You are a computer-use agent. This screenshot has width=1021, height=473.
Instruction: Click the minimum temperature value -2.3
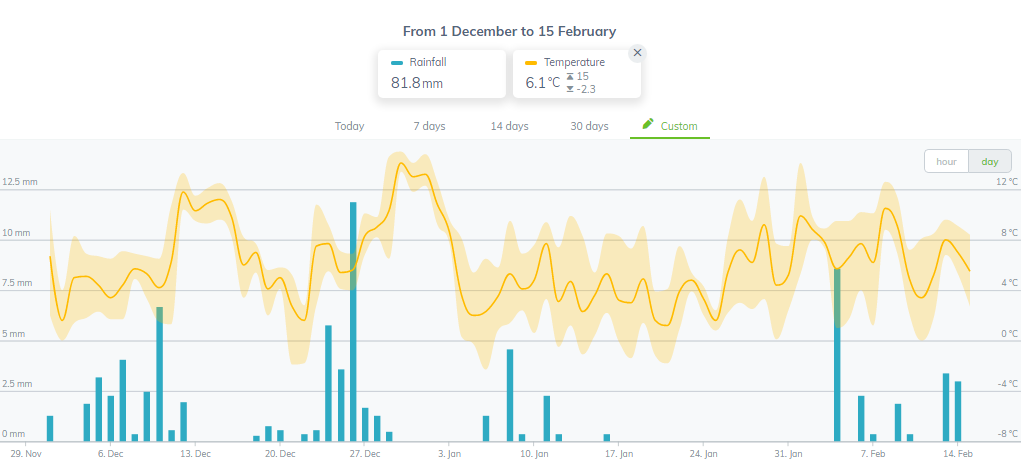pyautogui.click(x=586, y=89)
